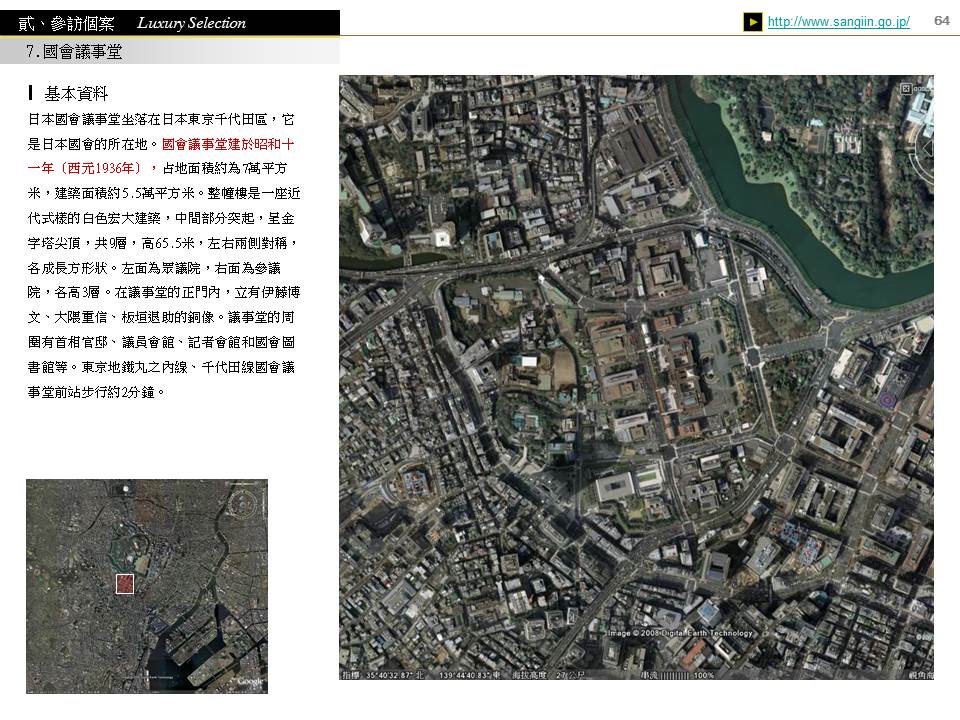Click the red highlighted square on the overview map
The height and width of the screenshot is (720, 960).
pyautogui.click(x=125, y=584)
